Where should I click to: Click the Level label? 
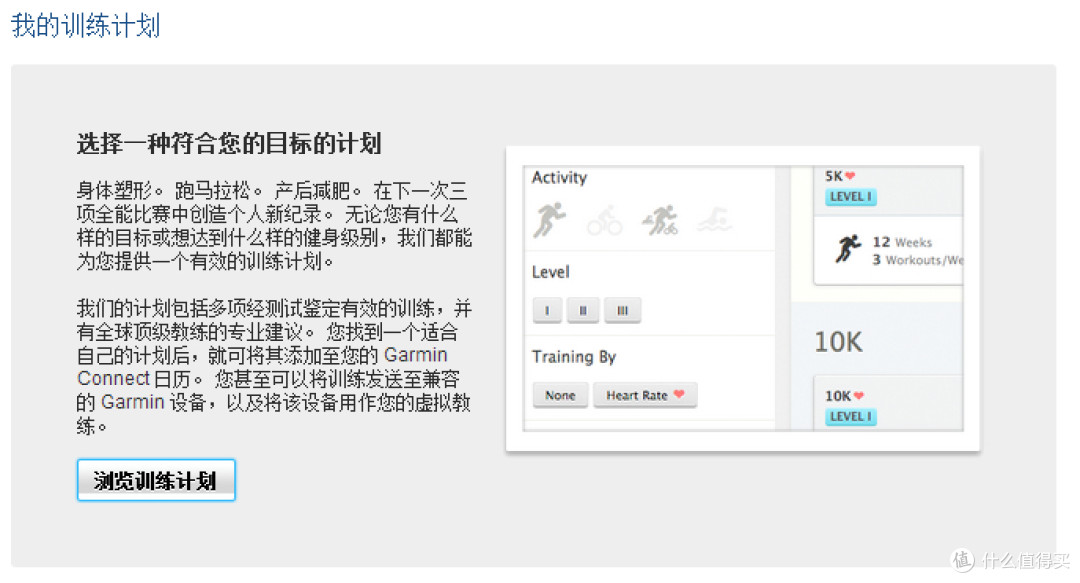click(550, 272)
